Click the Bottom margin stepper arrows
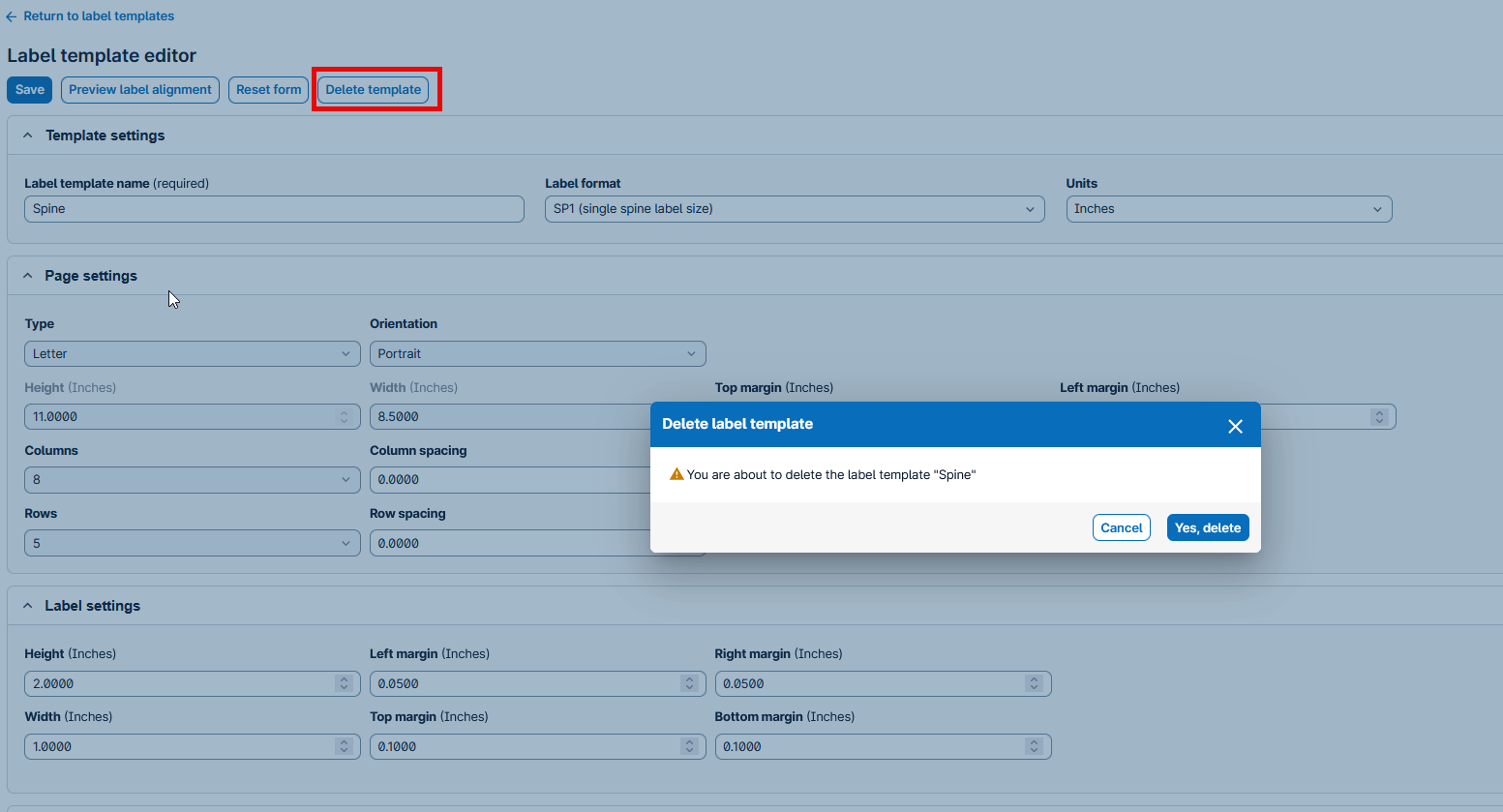1503x812 pixels. tap(1034, 747)
